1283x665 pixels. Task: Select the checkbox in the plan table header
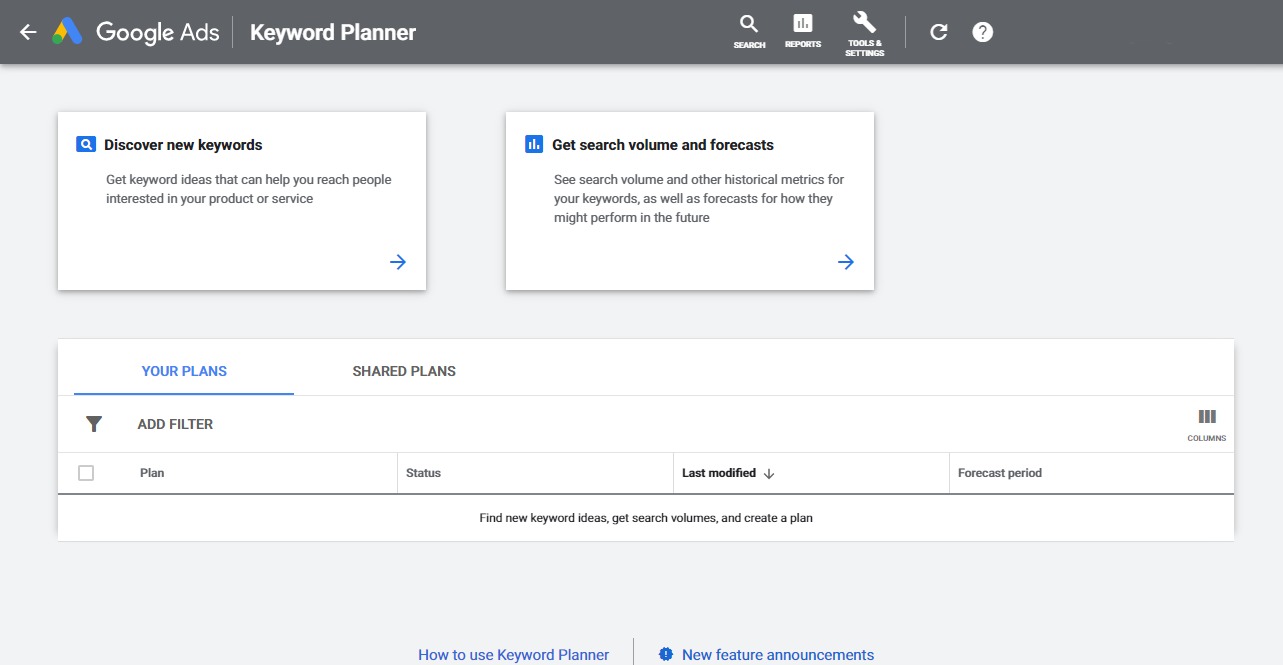85,472
